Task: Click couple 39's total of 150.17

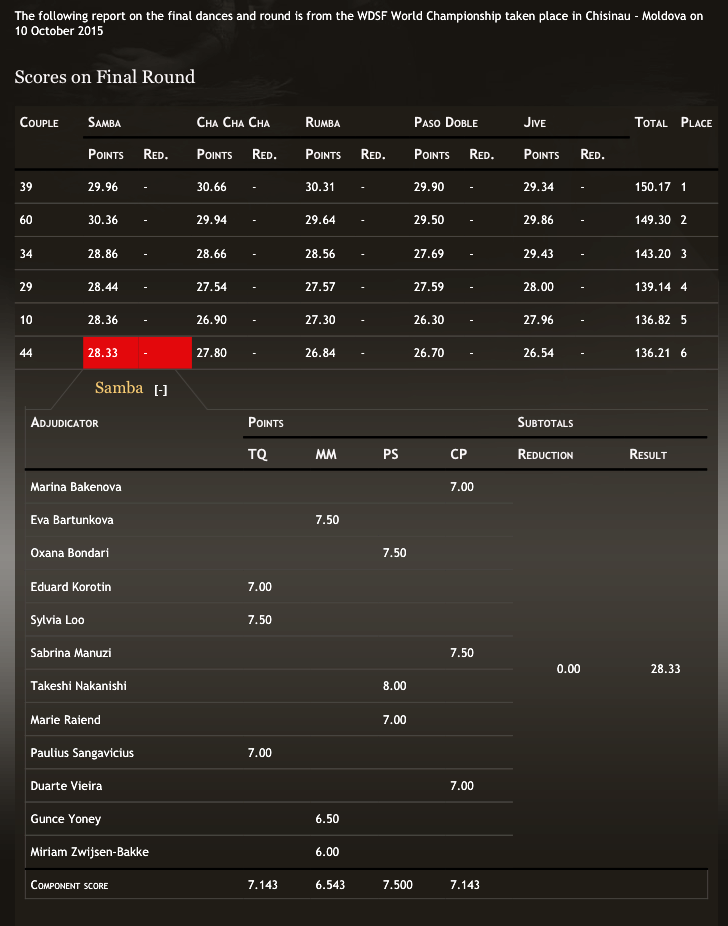Action: [x=652, y=186]
